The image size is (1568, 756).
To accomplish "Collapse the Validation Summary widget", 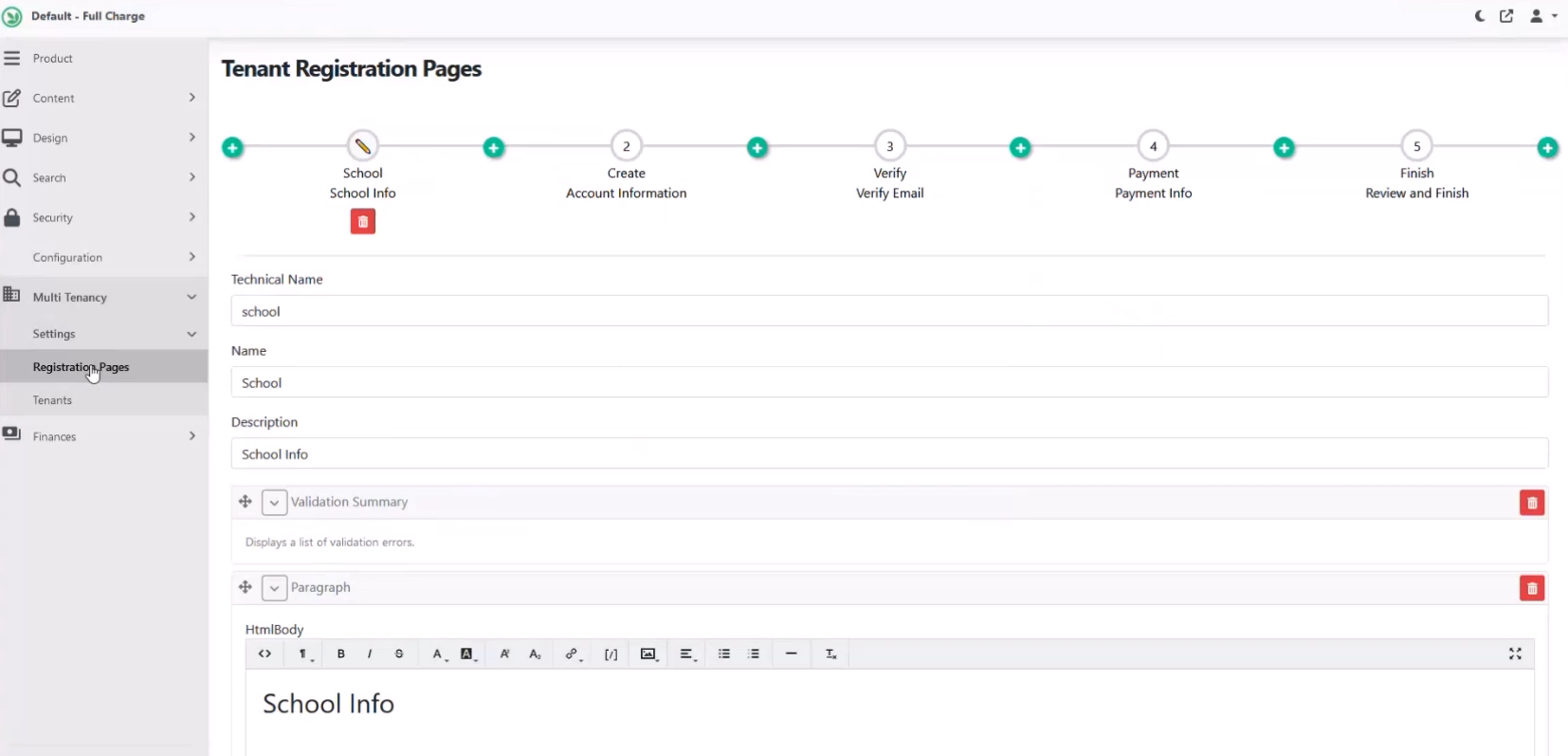I will [x=274, y=503].
